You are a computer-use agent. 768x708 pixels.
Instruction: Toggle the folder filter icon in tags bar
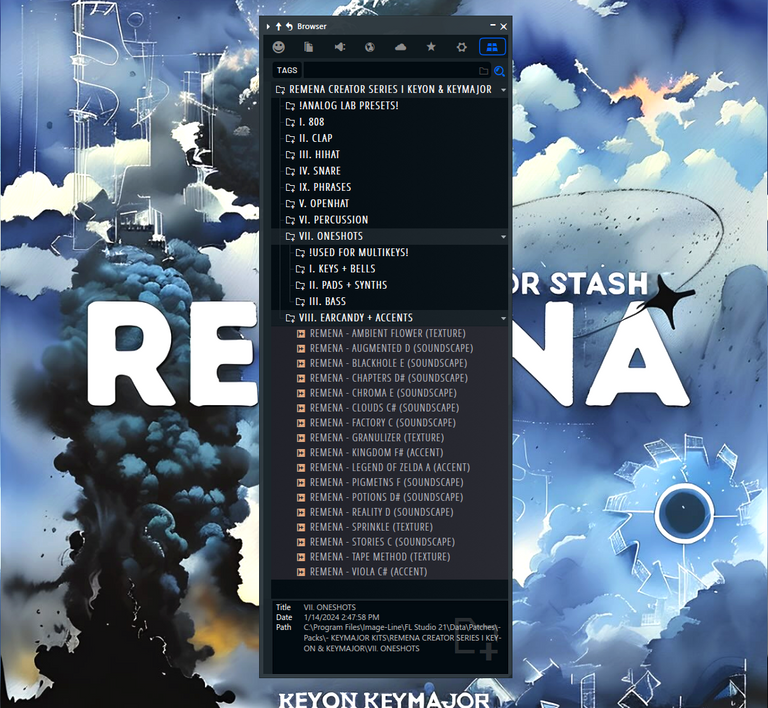[484, 71]
